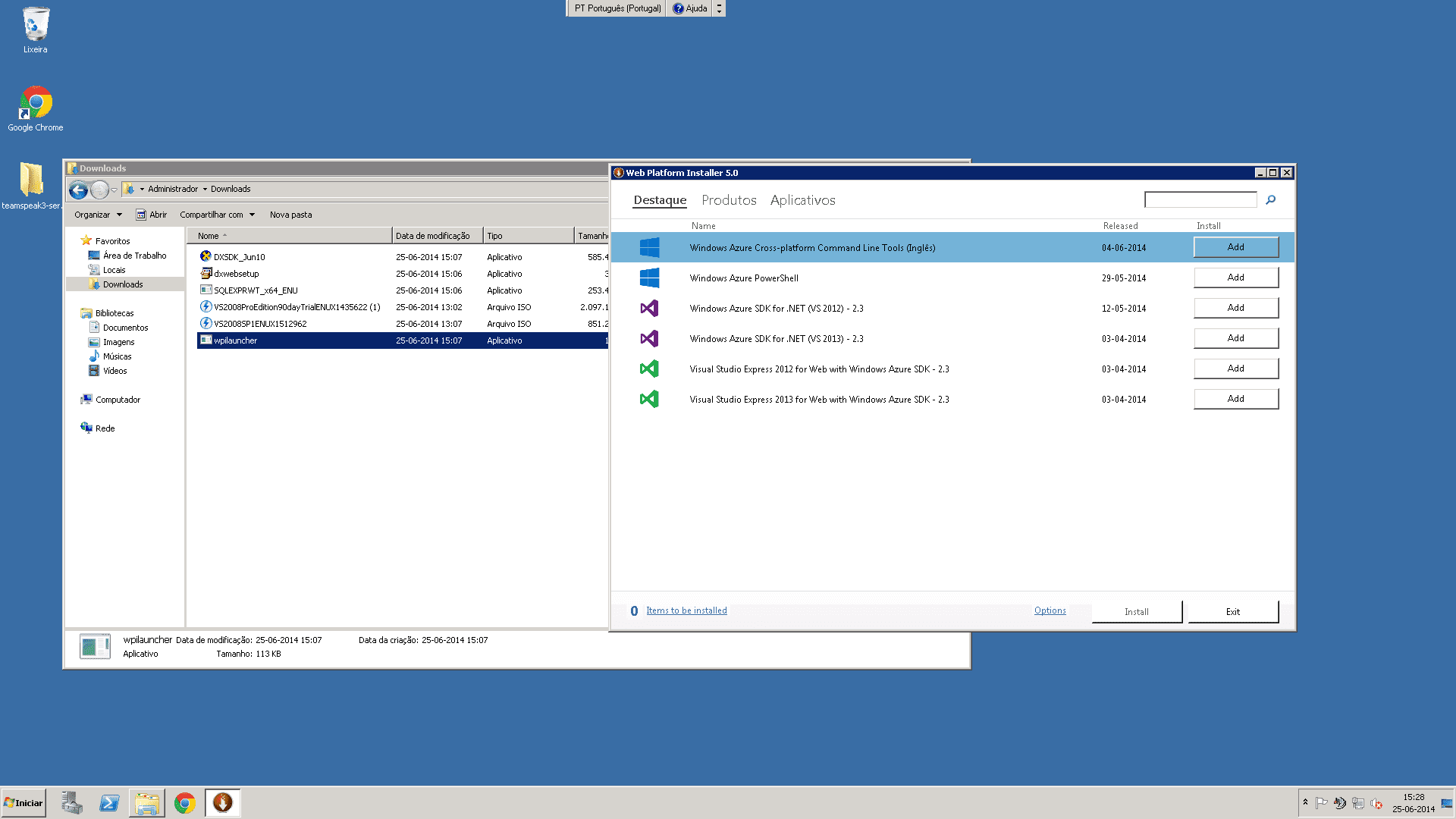Screen dimensions: 1456x819
Task: Sort by Data de modificação column header
Action: tap(438, 236)
